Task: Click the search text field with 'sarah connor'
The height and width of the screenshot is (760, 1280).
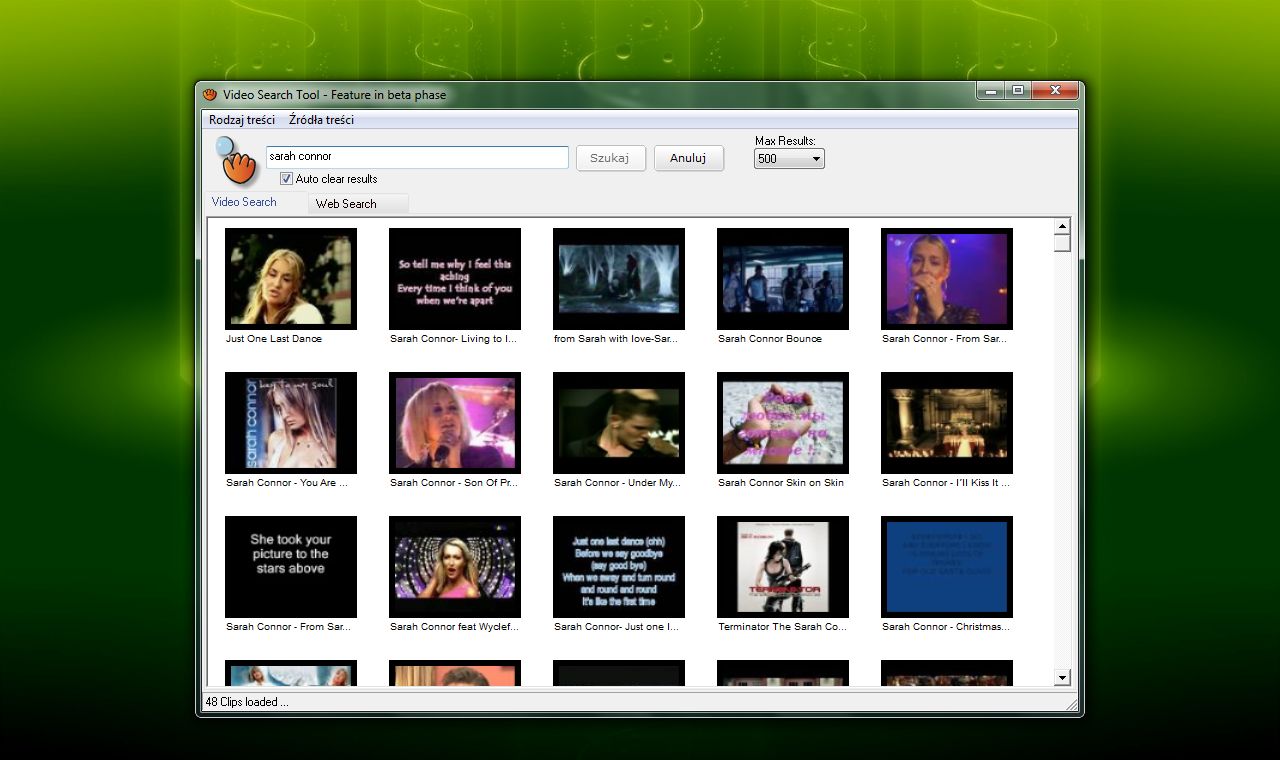Action: 417,157
